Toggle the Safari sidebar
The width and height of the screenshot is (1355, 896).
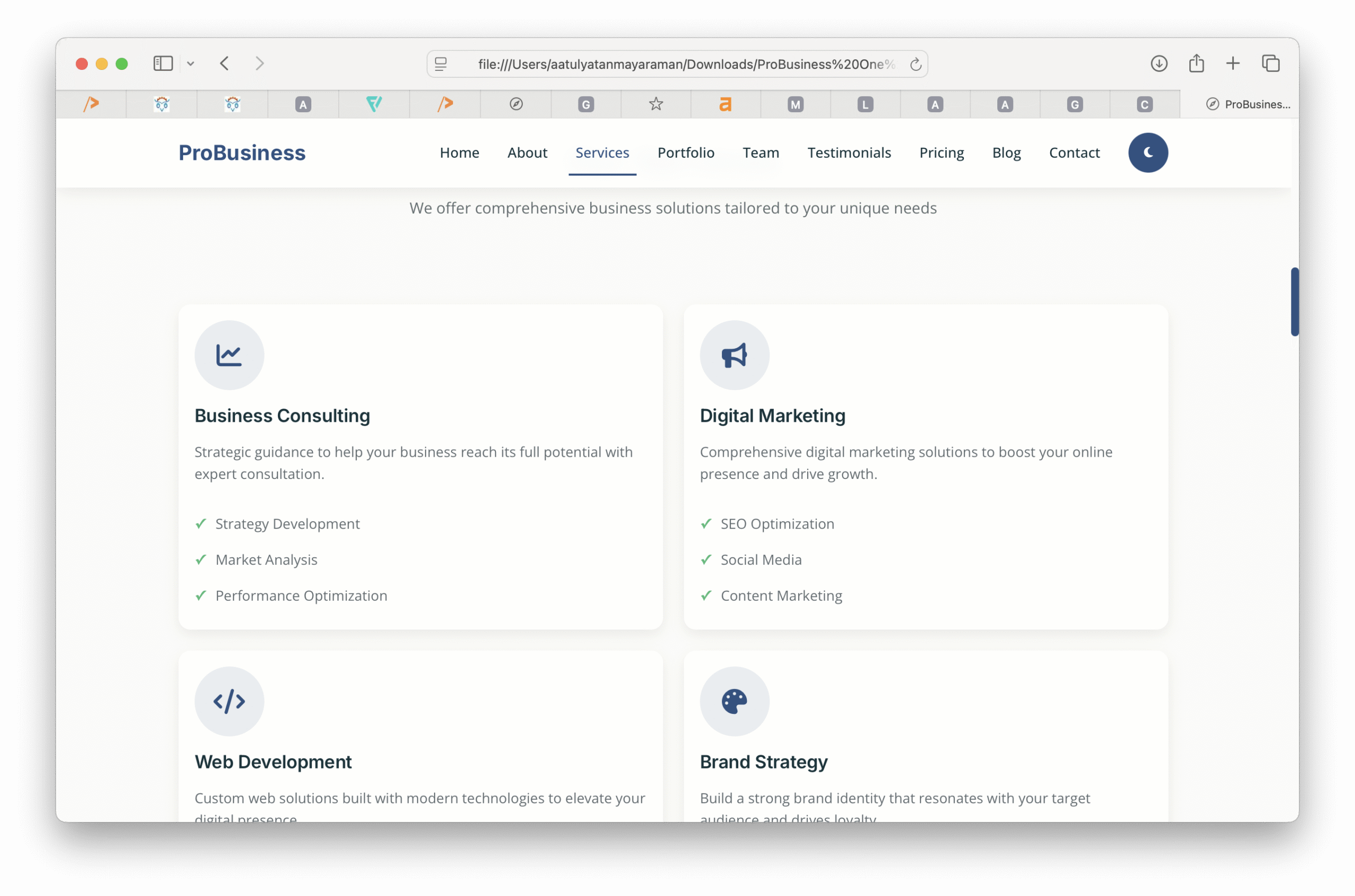click(x=163, y=64)
